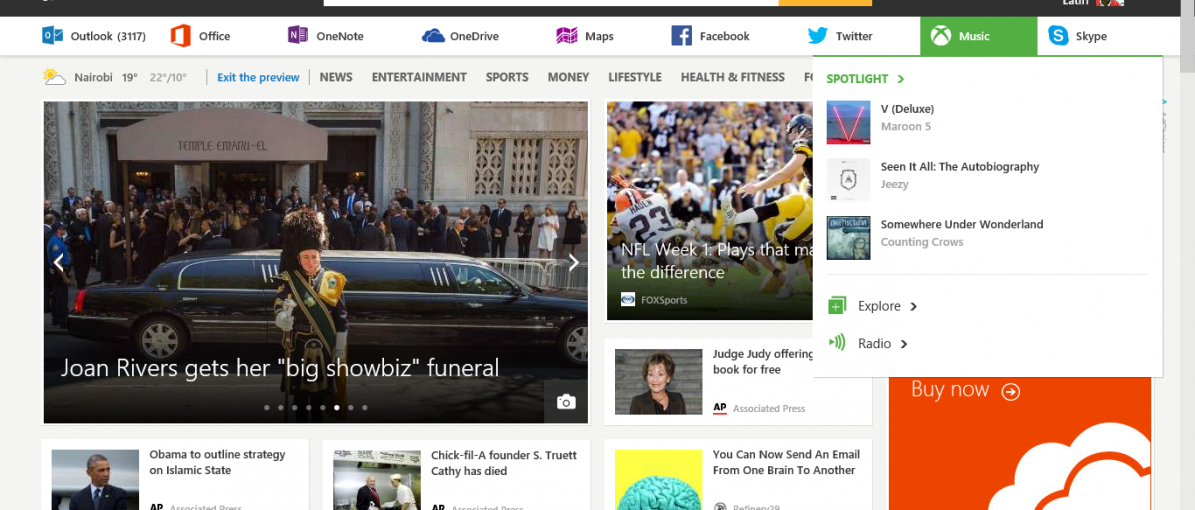Click the SPOTLIGHT heading link
Screen dimensions: 1195x510
tap(857, 79)
